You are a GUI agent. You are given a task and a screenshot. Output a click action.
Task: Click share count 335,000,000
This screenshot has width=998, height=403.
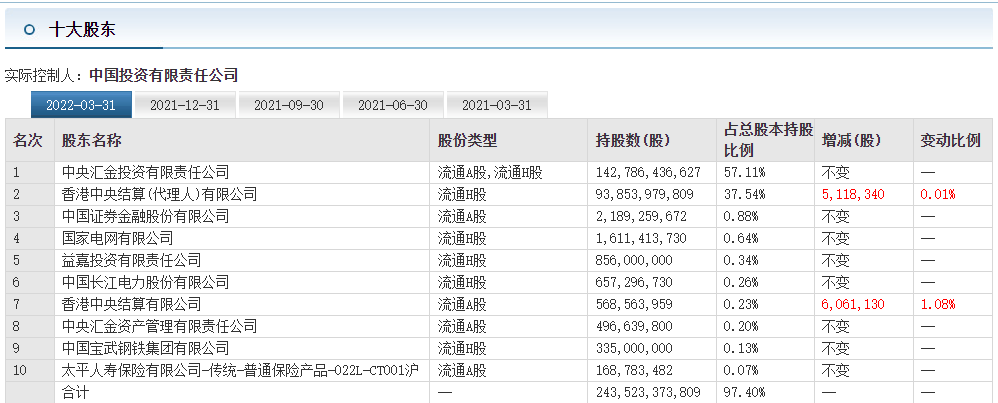tap(634, 349)
